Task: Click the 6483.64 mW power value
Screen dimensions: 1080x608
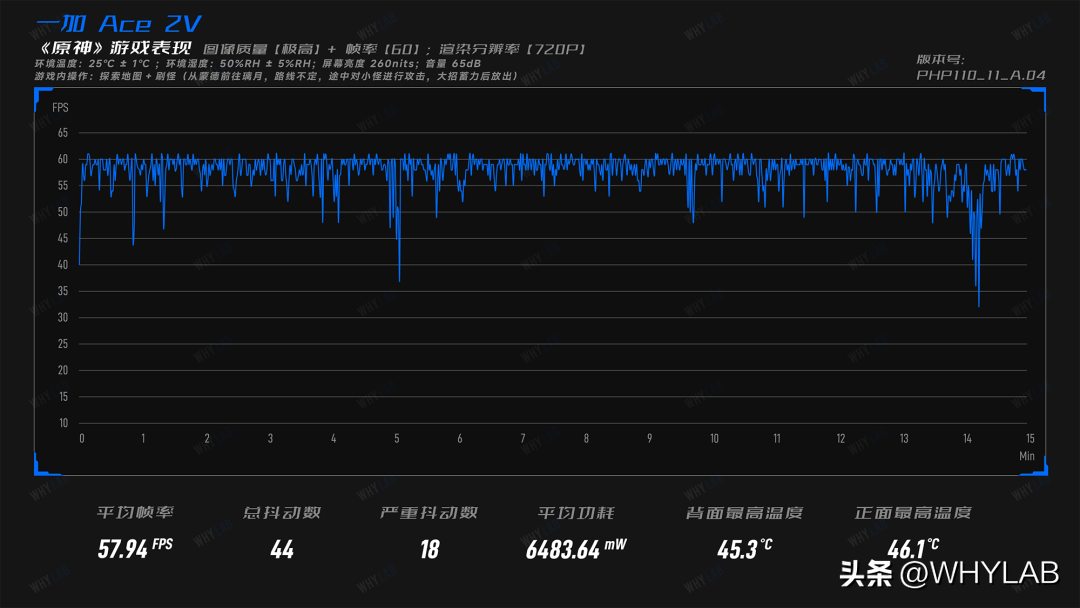Action: 576,549
